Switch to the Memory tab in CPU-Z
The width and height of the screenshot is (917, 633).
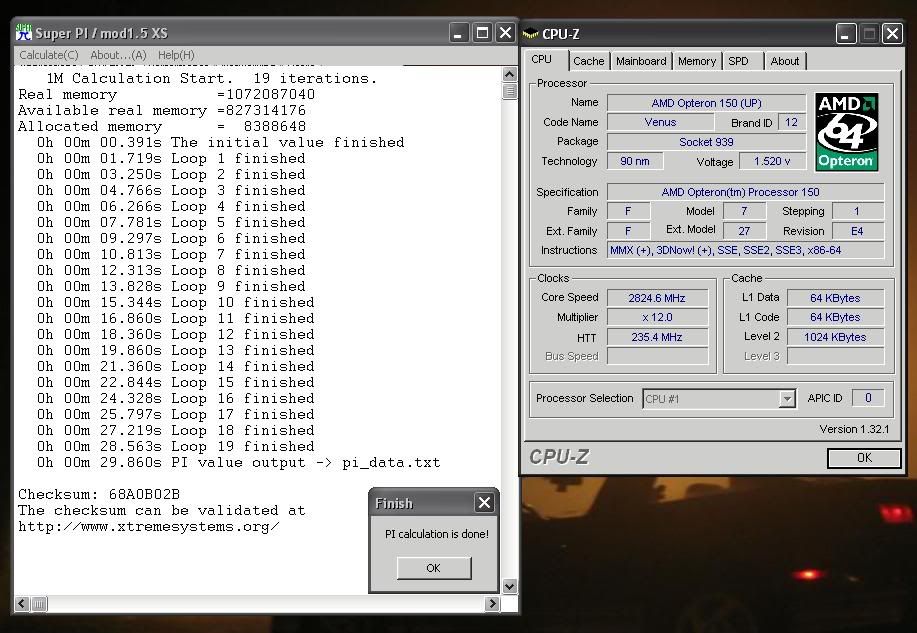[x=697, y=61]
